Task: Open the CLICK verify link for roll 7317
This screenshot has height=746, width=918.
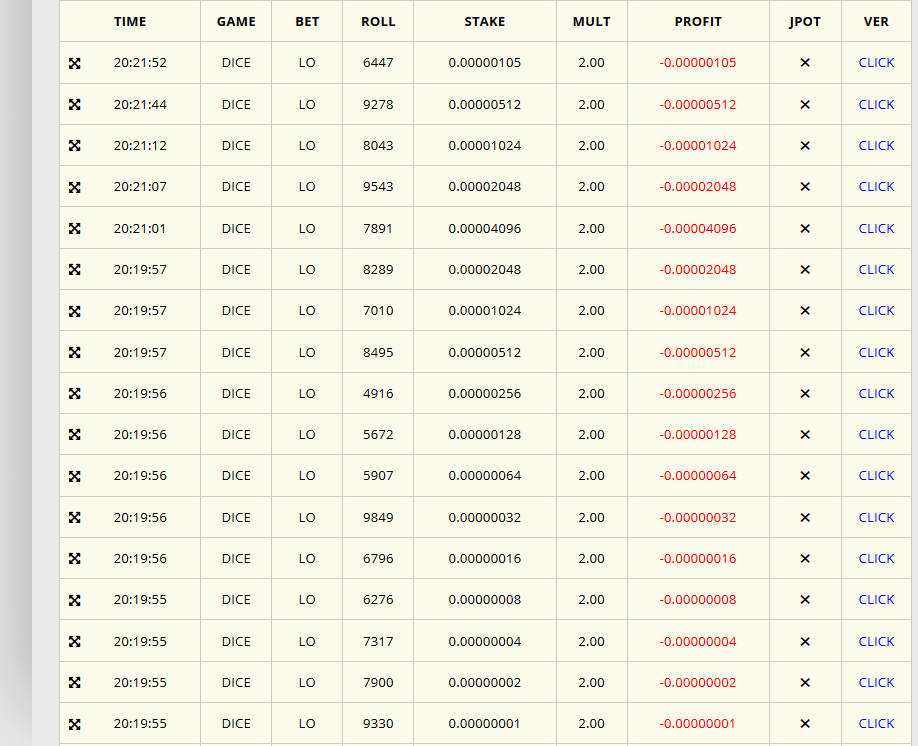Action: pos(876,642)
